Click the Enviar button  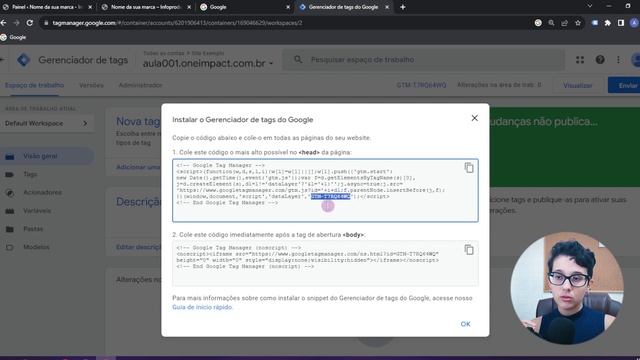point(625,85)
